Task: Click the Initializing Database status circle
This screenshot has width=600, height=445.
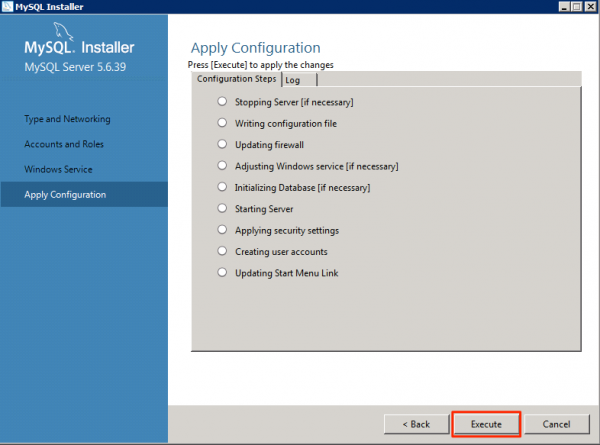Action: [222, 187]
